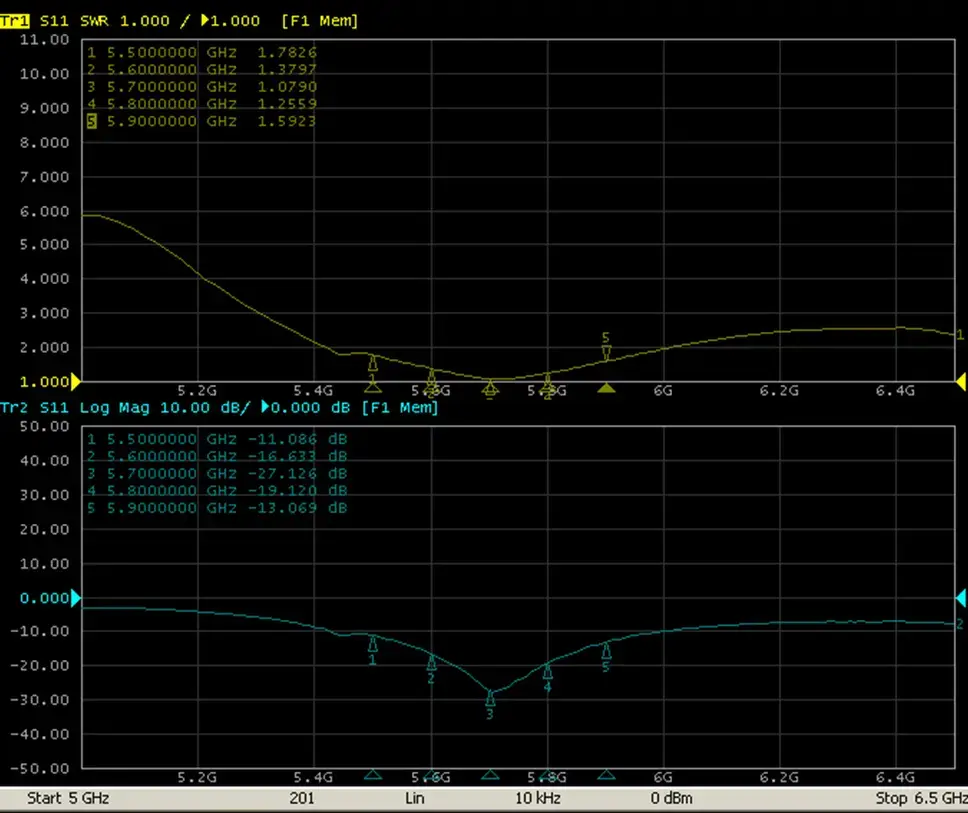Open the 201 sweep points setting
This screenshot has width=968, height=813.
click(x=302, y=798)
